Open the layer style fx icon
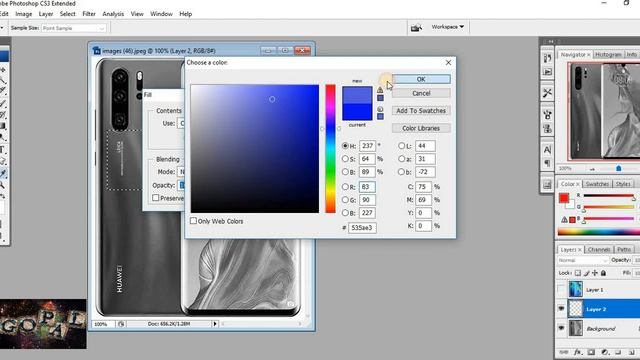This screenshot has width=640, height=360. coord(578,352)
